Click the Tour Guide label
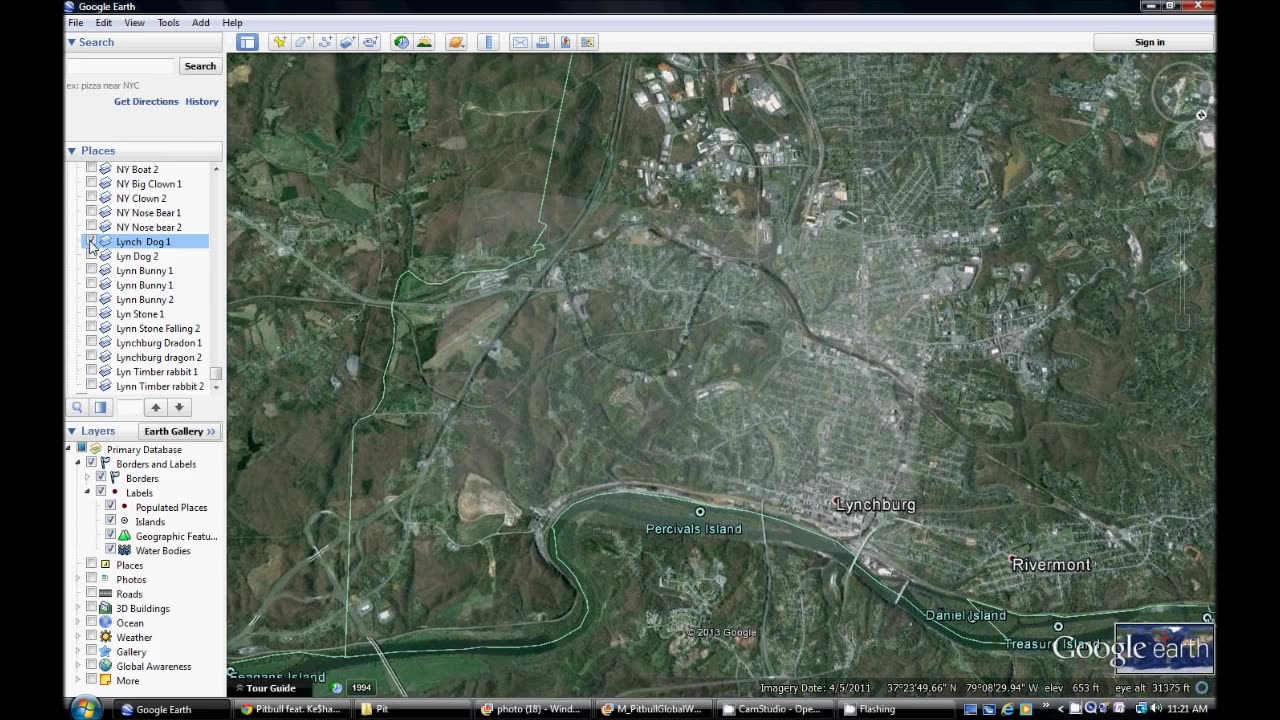Image resolution: width=1280 pixels, height=720 pixels. pos(271,688)
